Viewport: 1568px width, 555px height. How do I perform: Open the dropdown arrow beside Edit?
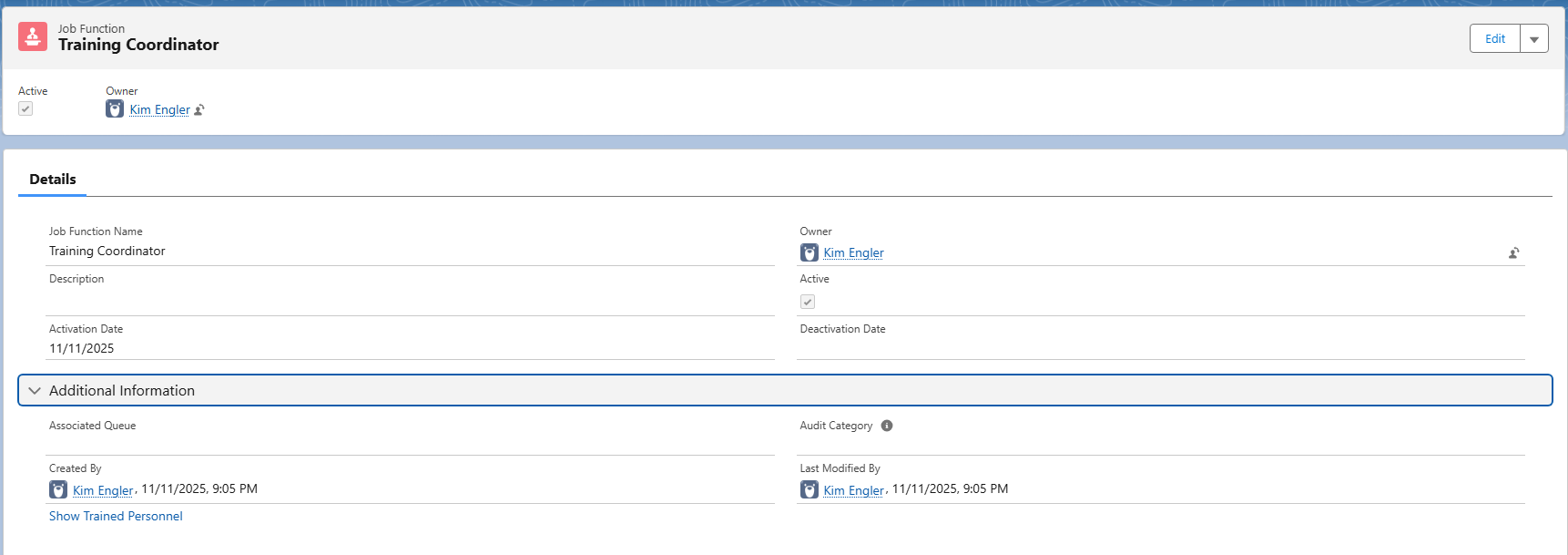(x=1534, y=39)
